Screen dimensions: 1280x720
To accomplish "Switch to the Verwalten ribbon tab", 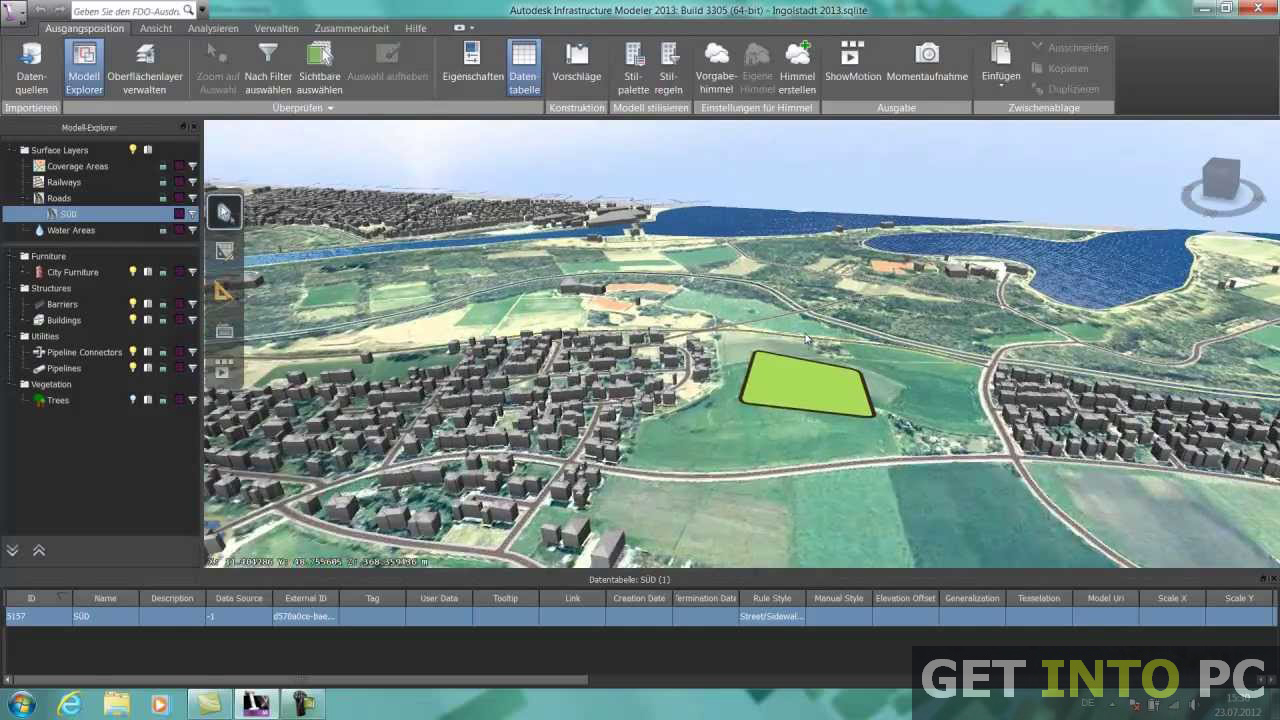I will [277, 28].
